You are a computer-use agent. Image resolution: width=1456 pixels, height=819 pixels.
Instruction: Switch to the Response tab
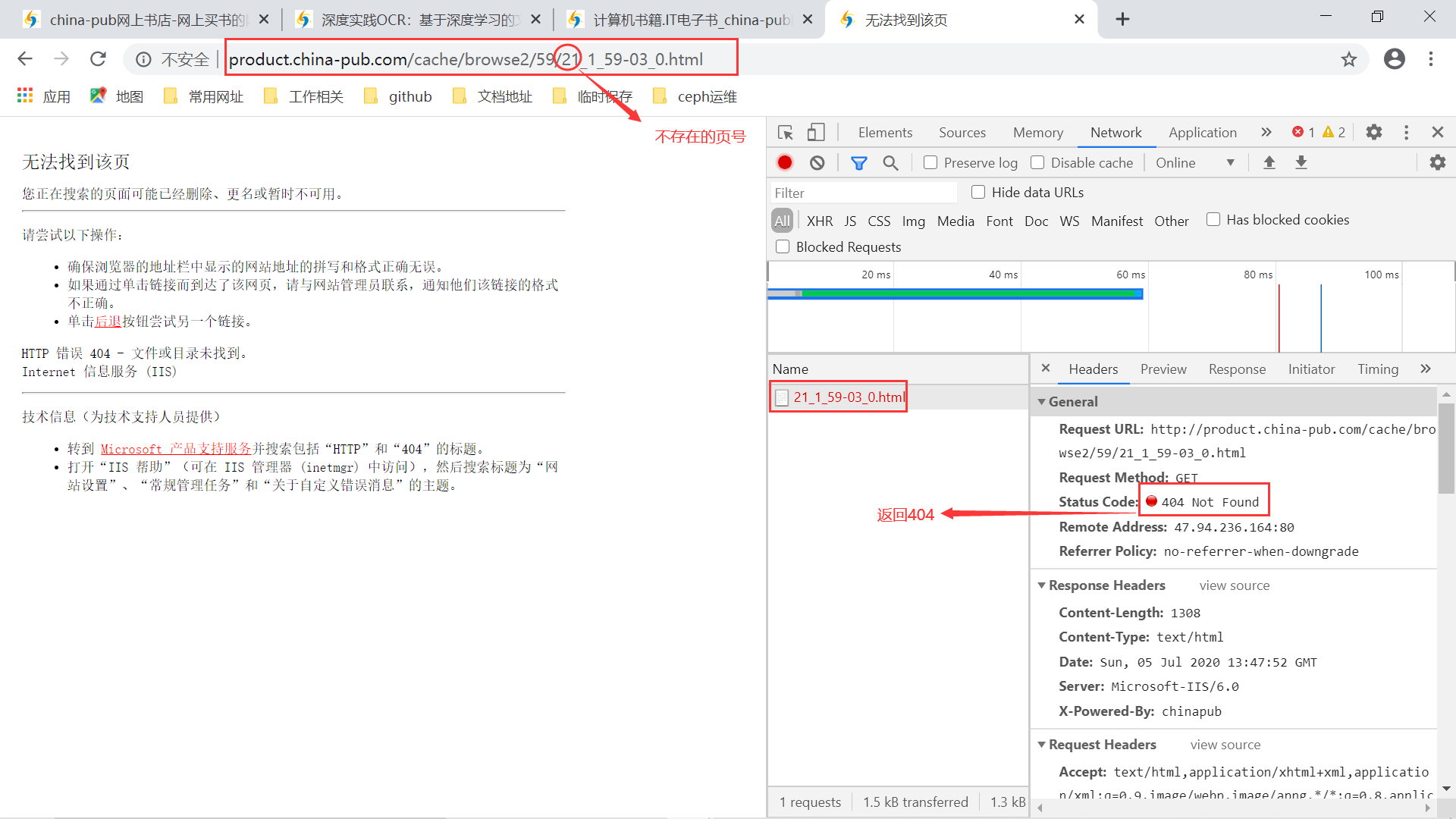tap(1237, 369)
